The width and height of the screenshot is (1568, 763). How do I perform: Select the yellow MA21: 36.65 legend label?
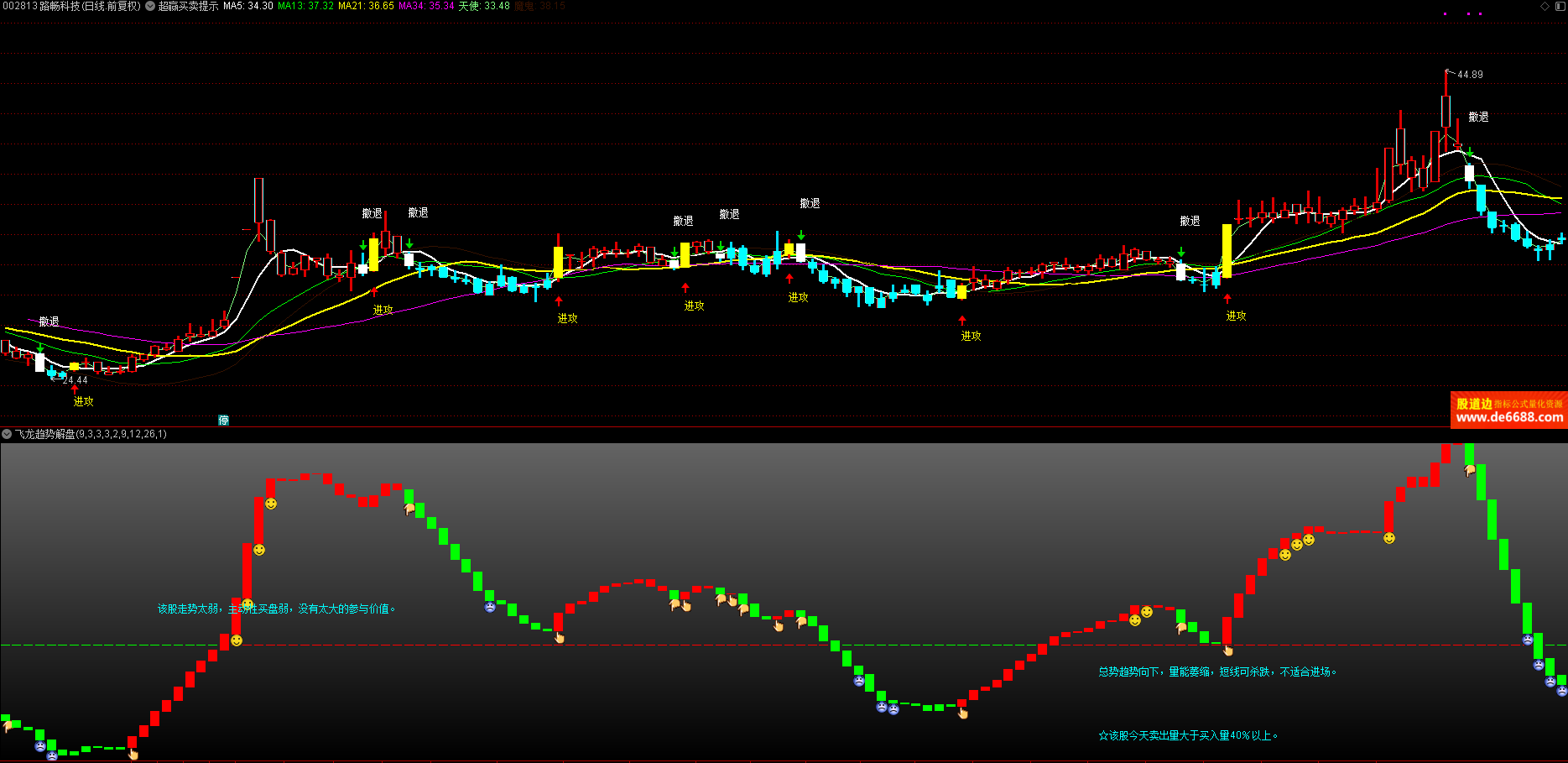click(366, 6)
